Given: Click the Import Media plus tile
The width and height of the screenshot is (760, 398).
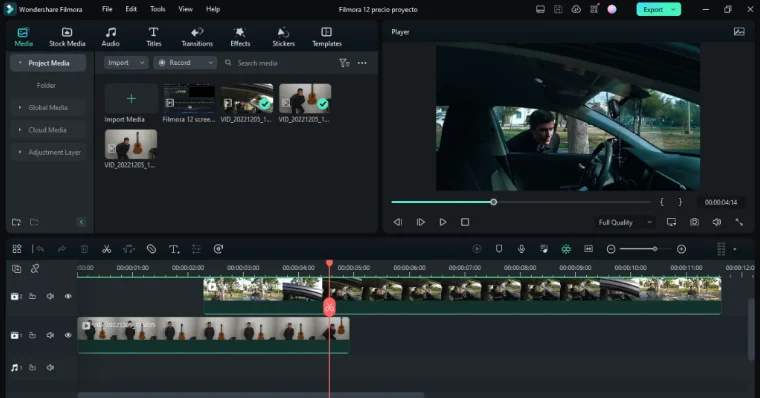Looking at the screenshot, I should click(x=131, y=99).
